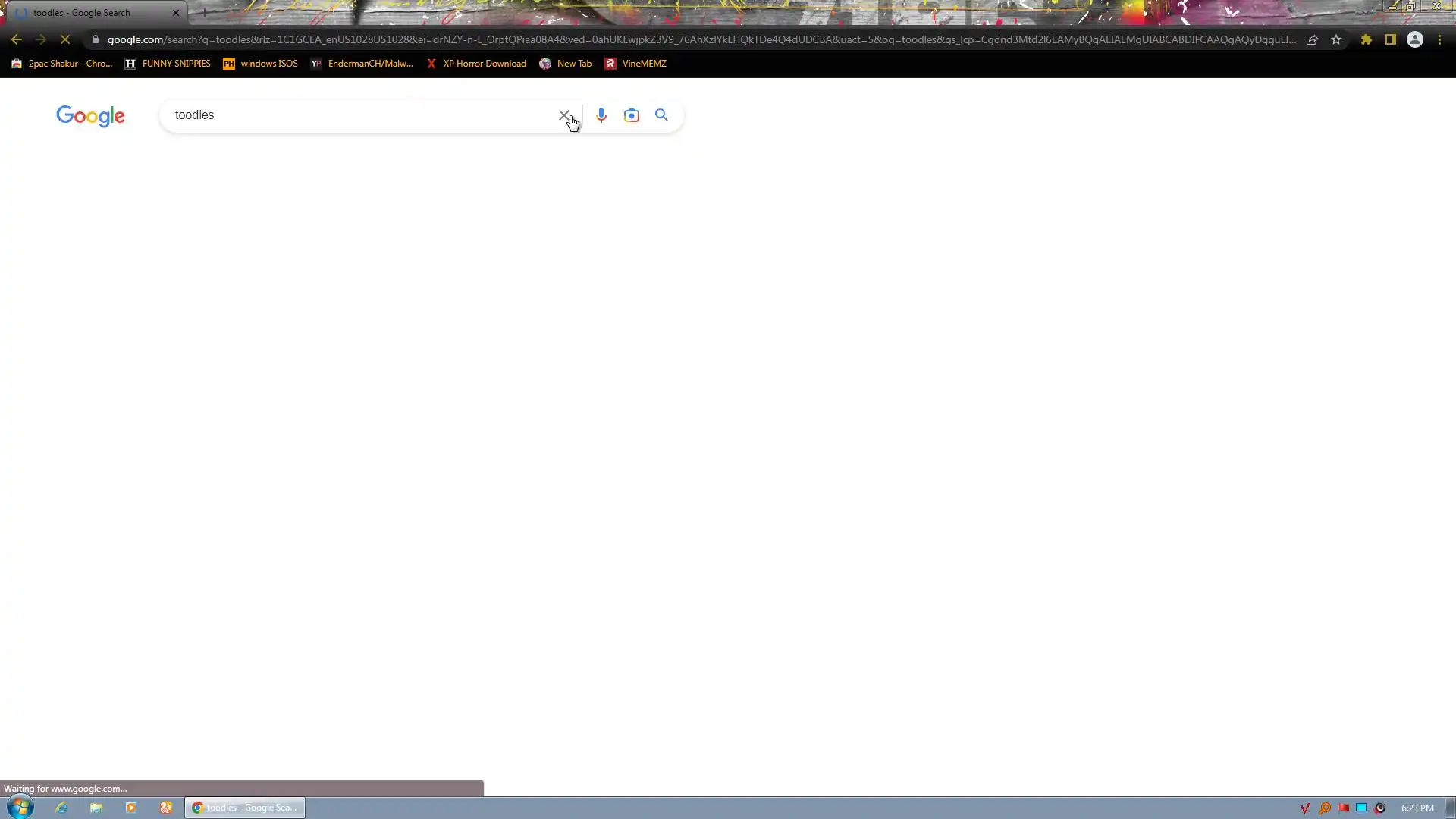The width and height of the screenshot is (1456, 819).
Task: Click the Google logo
Action: tap(90, 116)
